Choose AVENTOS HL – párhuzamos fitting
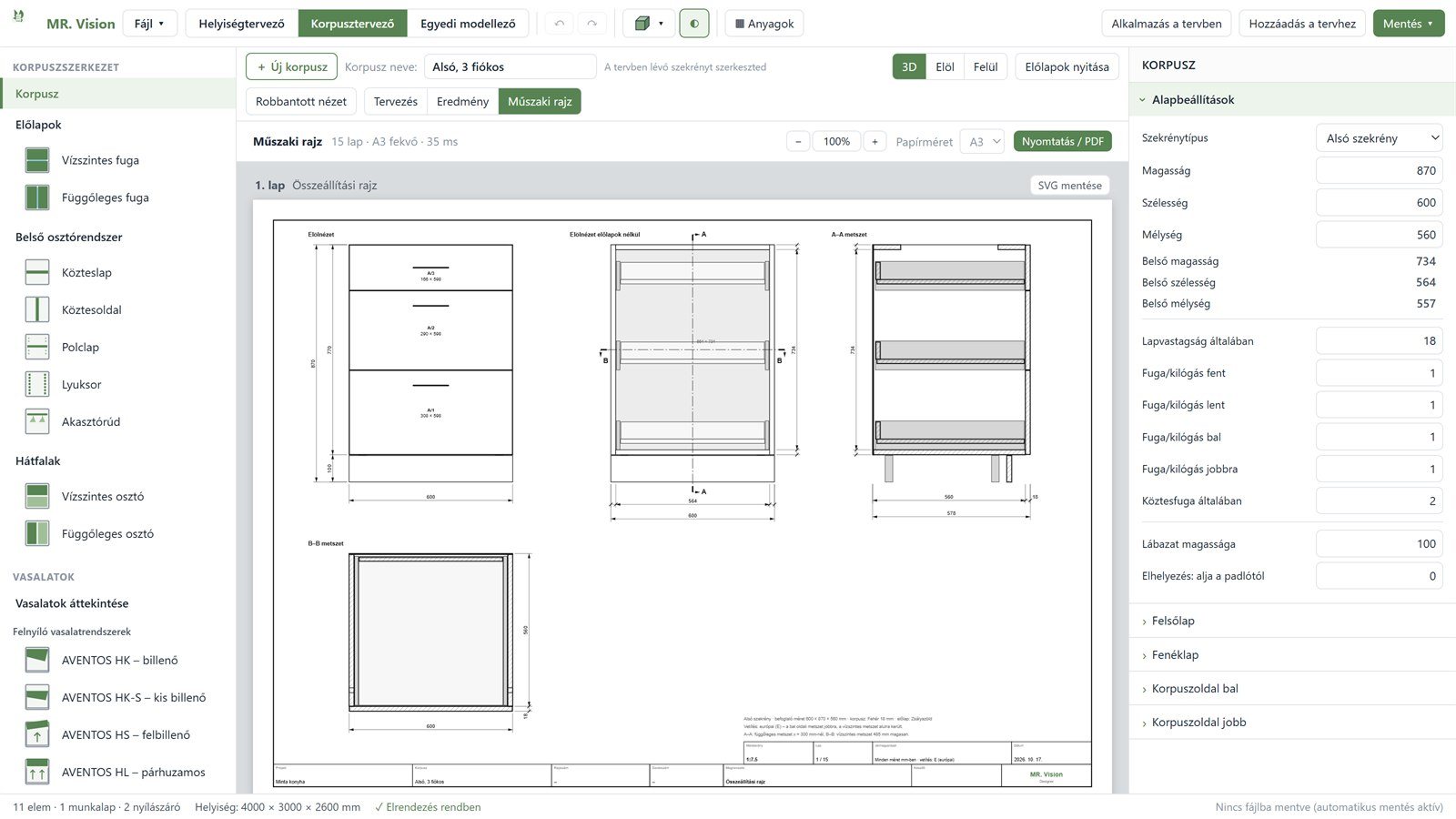Viewport: 1456px width, 819px height. click(x=118, y=772)
